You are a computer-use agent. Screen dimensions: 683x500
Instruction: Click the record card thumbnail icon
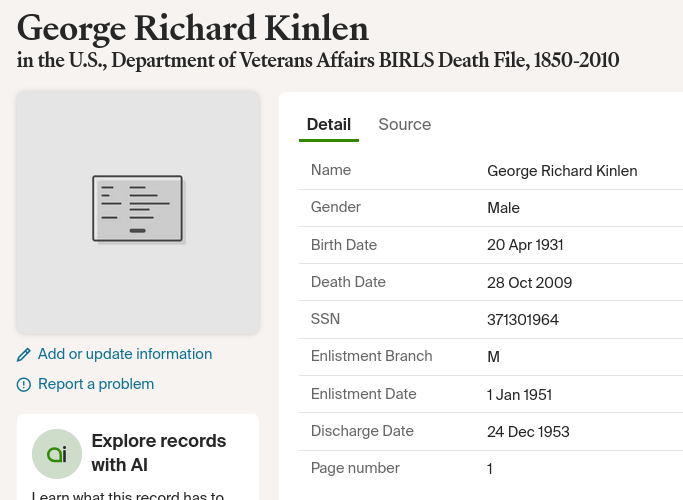click(x=138, y=209)
